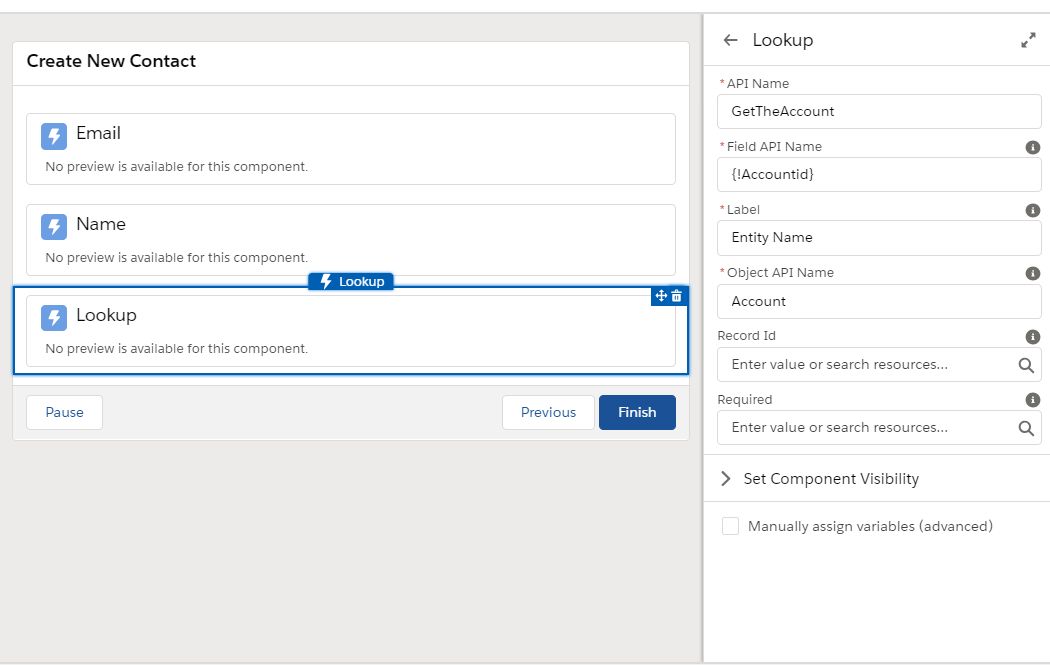Select the Name component on canvas
Image resolution: width=1050 pixels, height=665 pixels.
[x=351, y=240]
